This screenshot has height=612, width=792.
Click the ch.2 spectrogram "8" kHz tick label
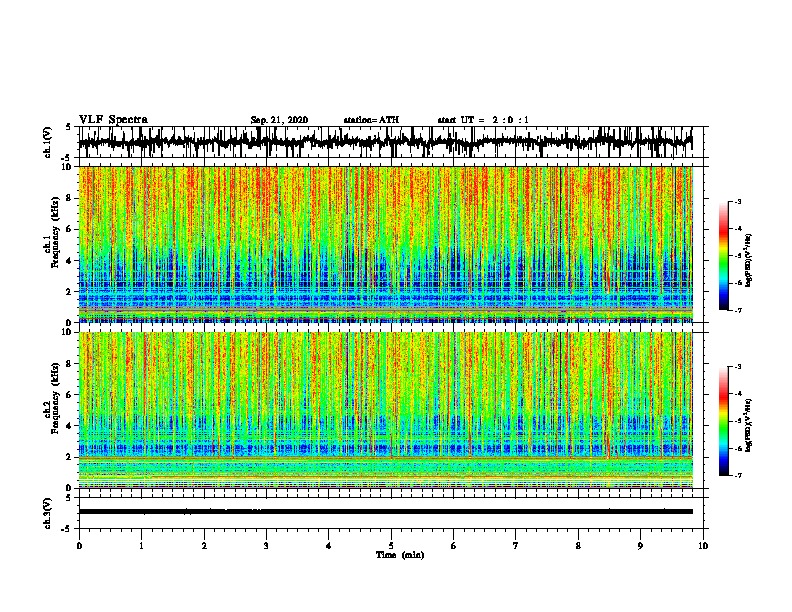pyautogui.click(x=70, y=364)
